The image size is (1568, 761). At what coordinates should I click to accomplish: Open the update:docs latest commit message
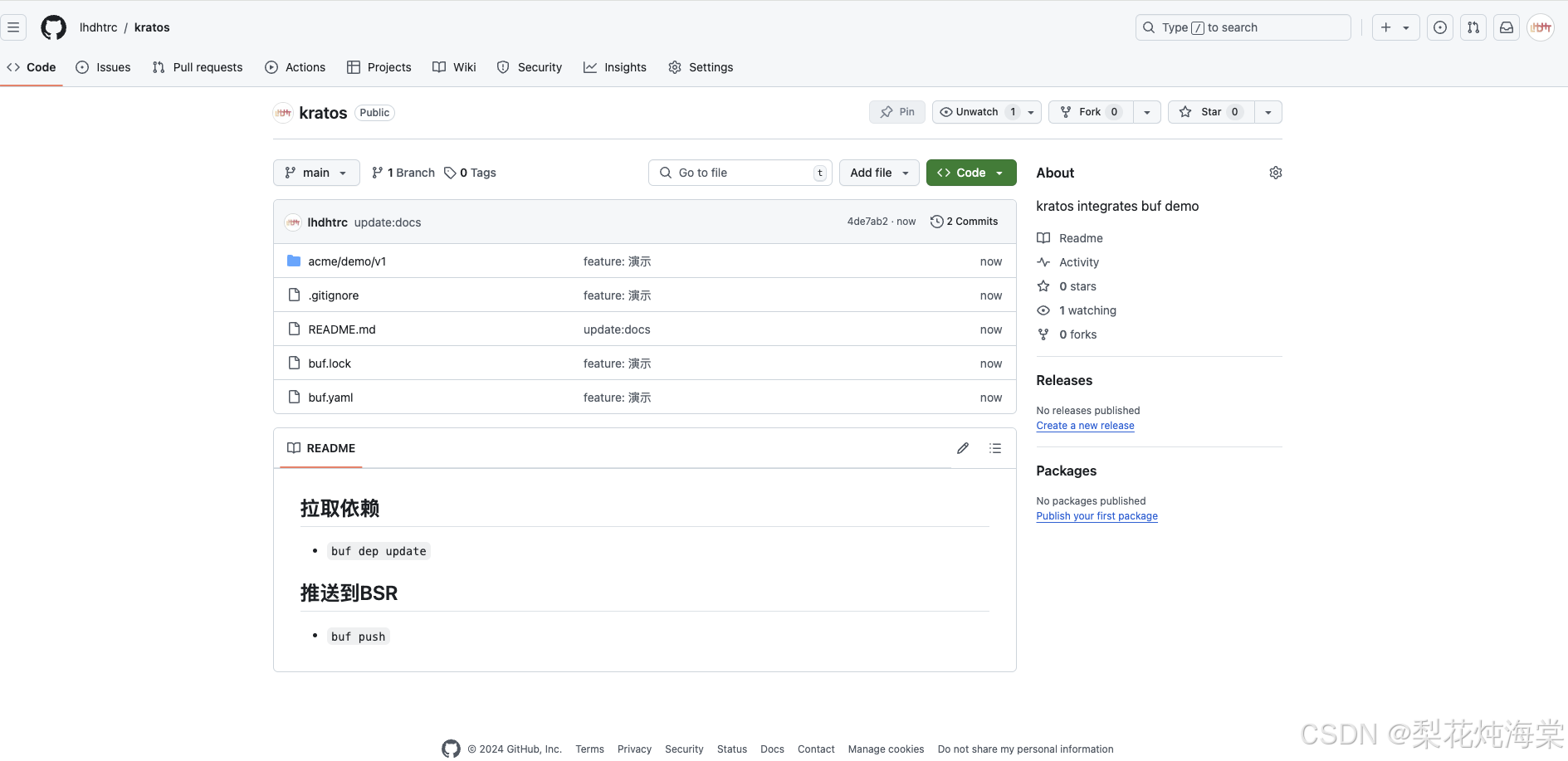point(388,222)
